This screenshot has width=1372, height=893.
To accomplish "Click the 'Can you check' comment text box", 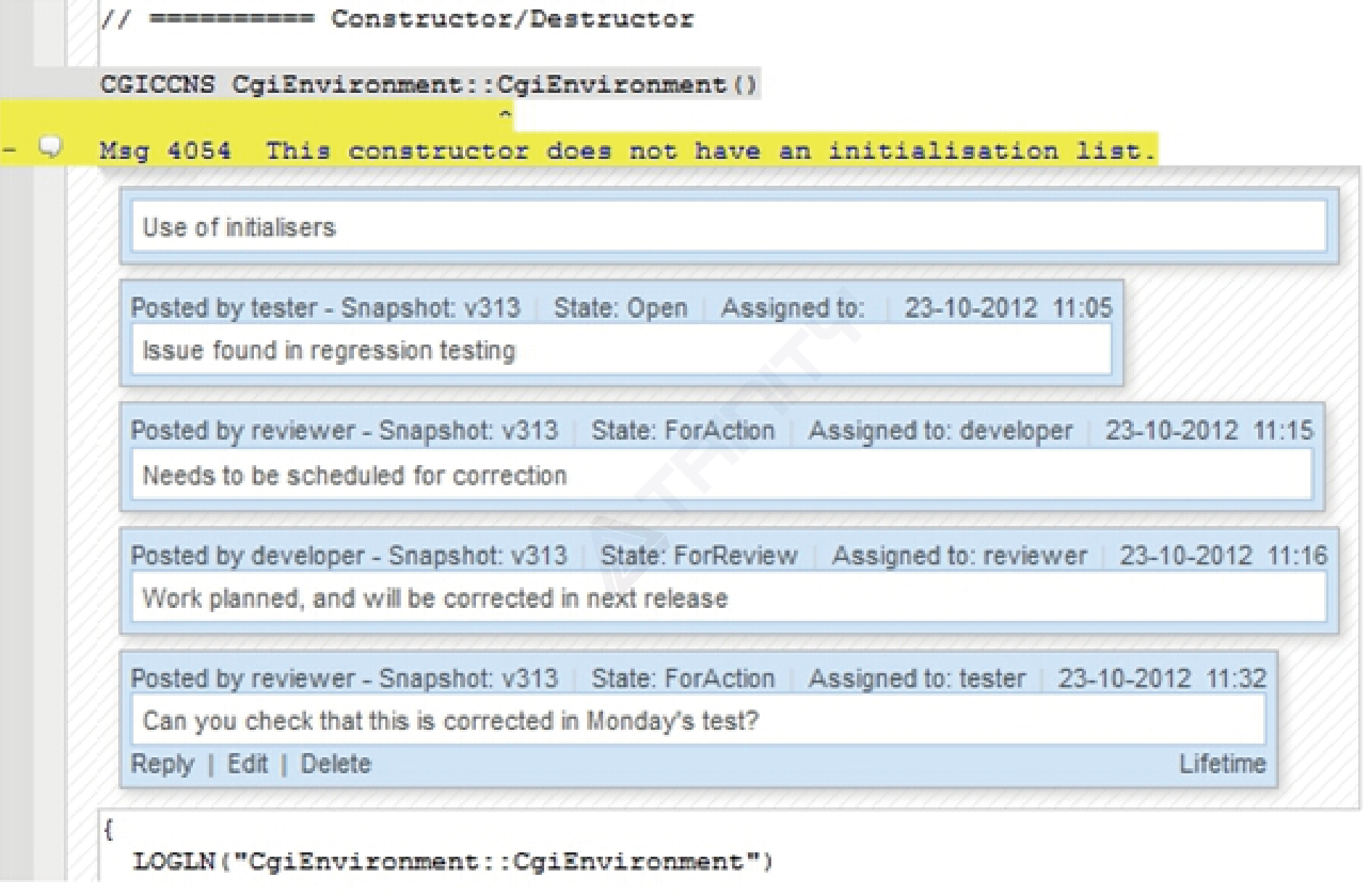I will [x=697, y=721].
